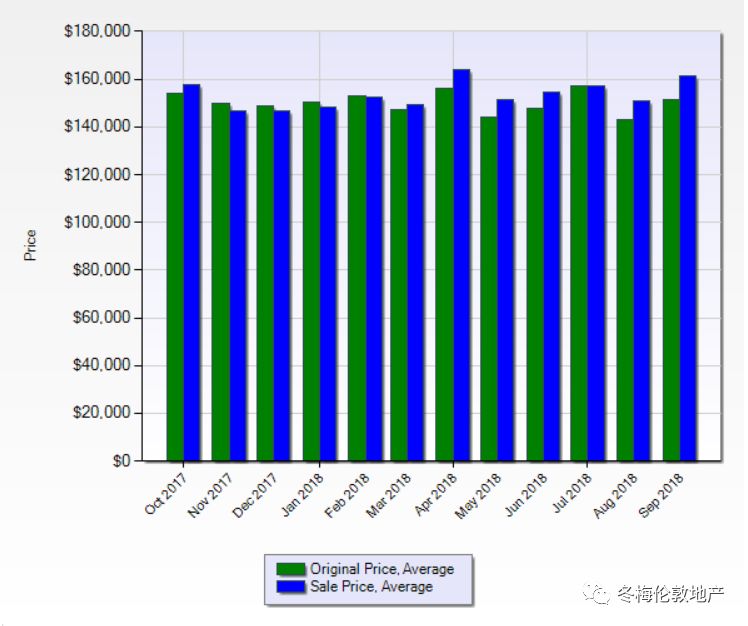
Task: Click the Feb 2018 axis label
Action: (x=347, y=495)
